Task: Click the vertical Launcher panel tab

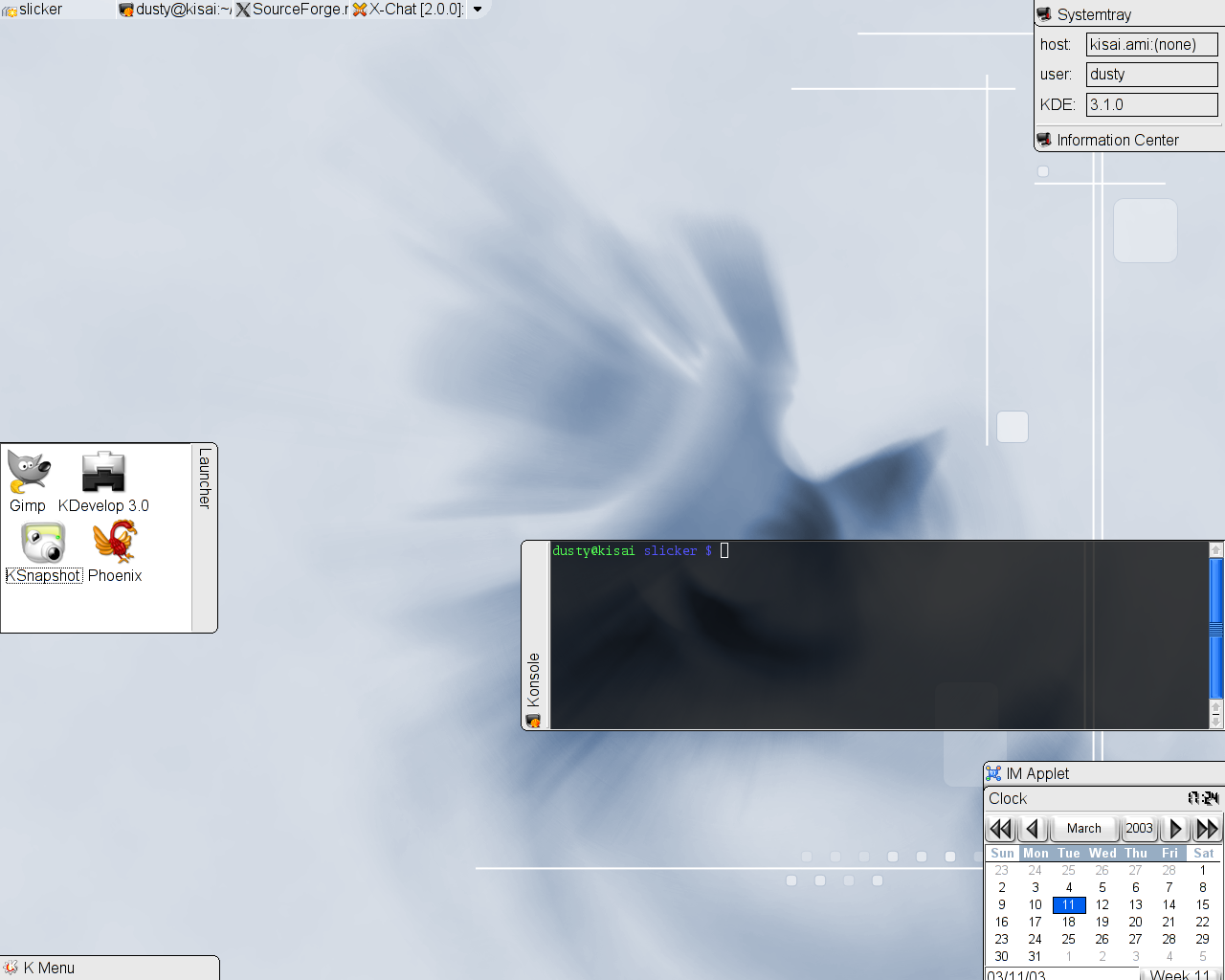Action: pyautogui.click(x=205, y=537)
